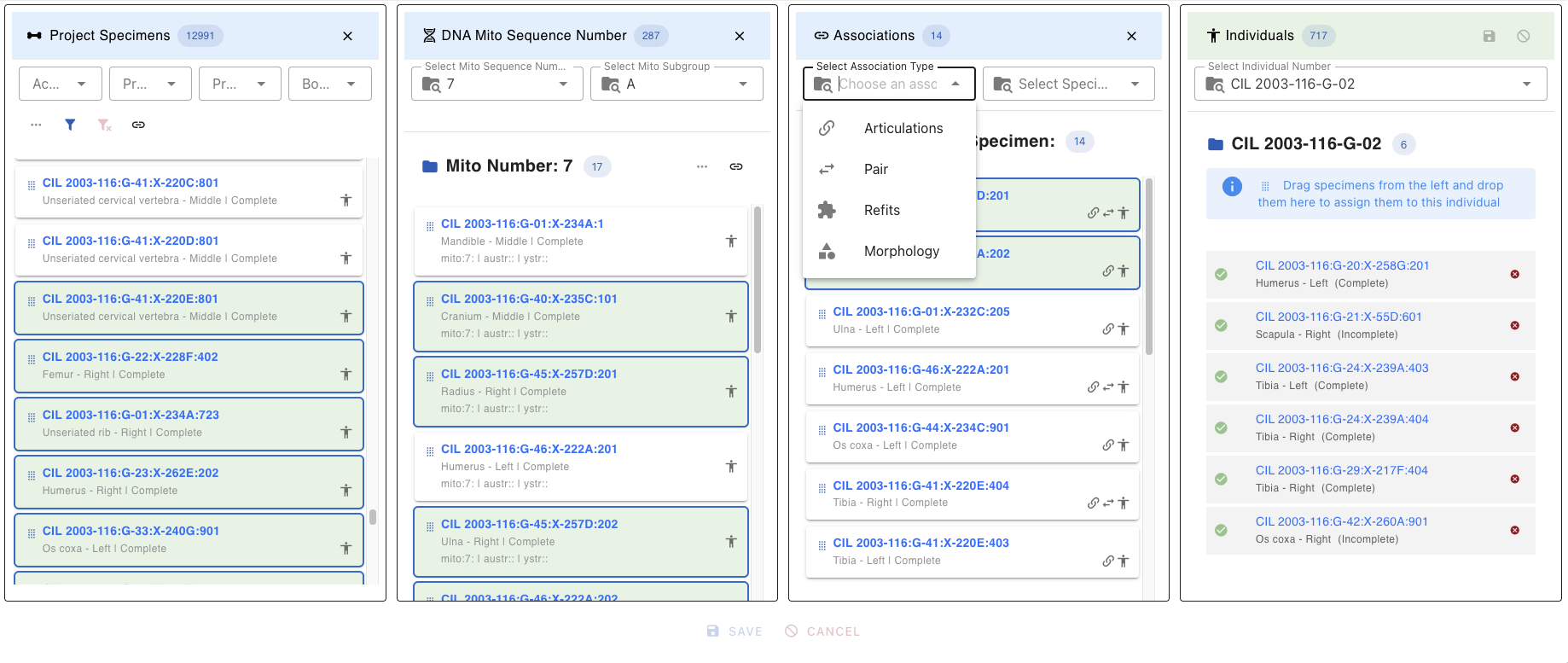Screen dimensions: 1568x663
Task: Open the Ac... filter dropdown
Action: coord(61,84)
